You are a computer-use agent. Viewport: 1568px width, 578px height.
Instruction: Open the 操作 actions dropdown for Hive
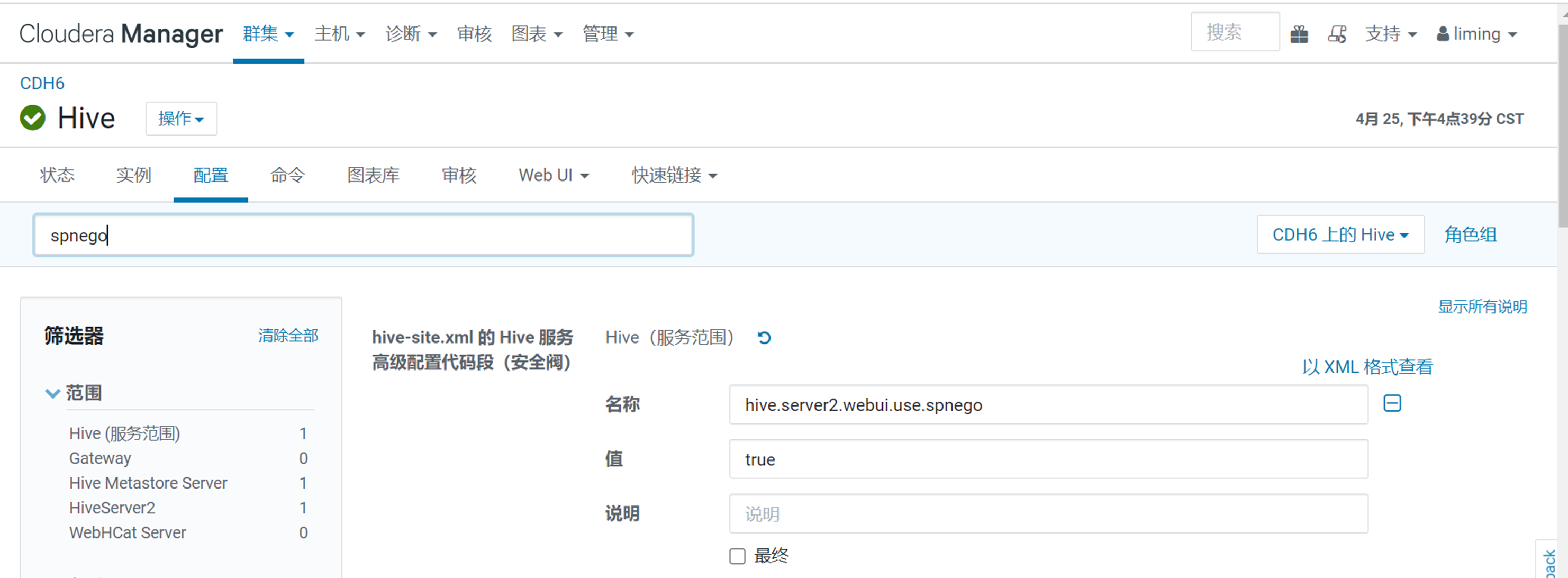pos(181,118)
